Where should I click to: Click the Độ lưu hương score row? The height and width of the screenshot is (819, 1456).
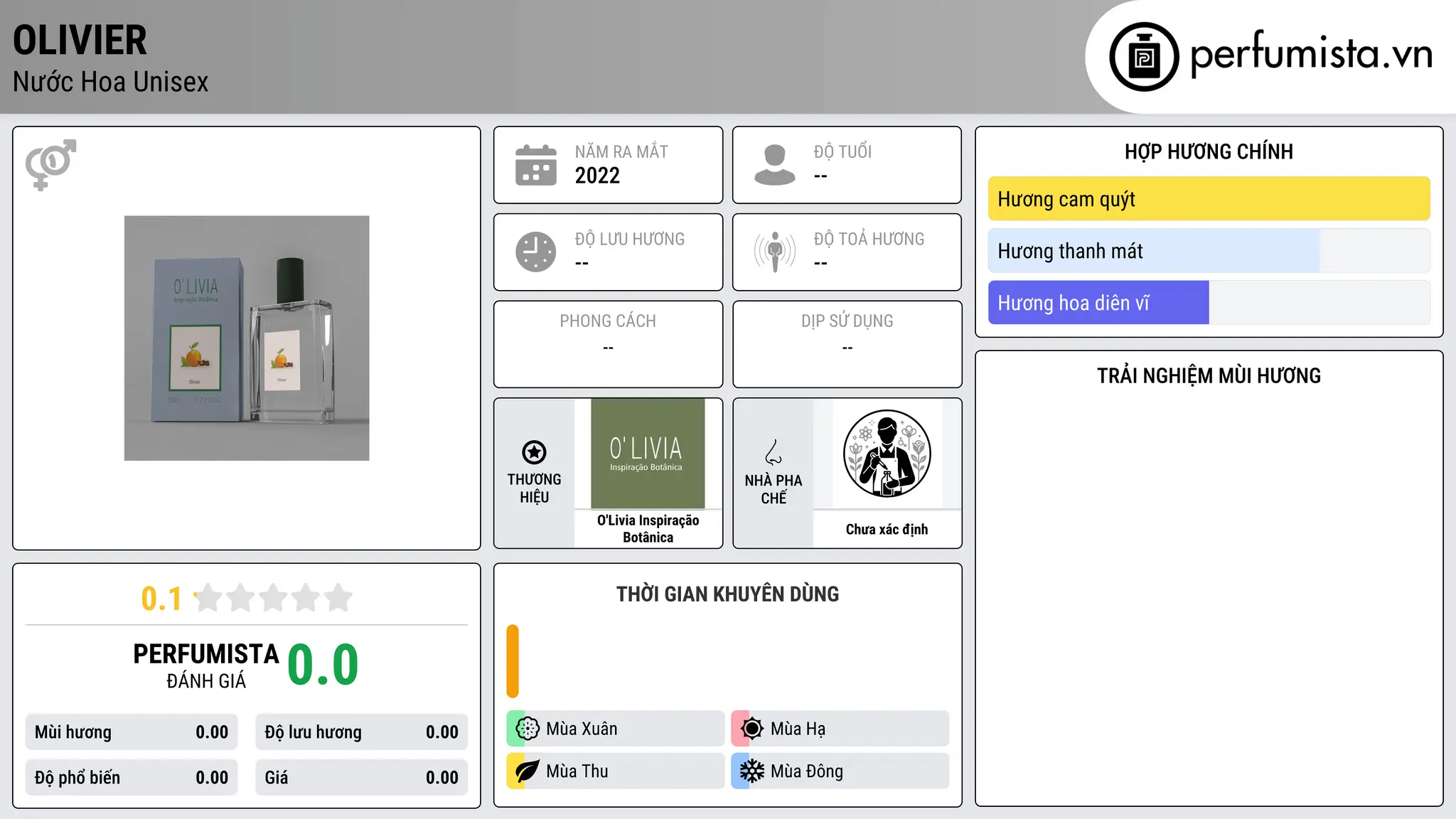[362, 732]
